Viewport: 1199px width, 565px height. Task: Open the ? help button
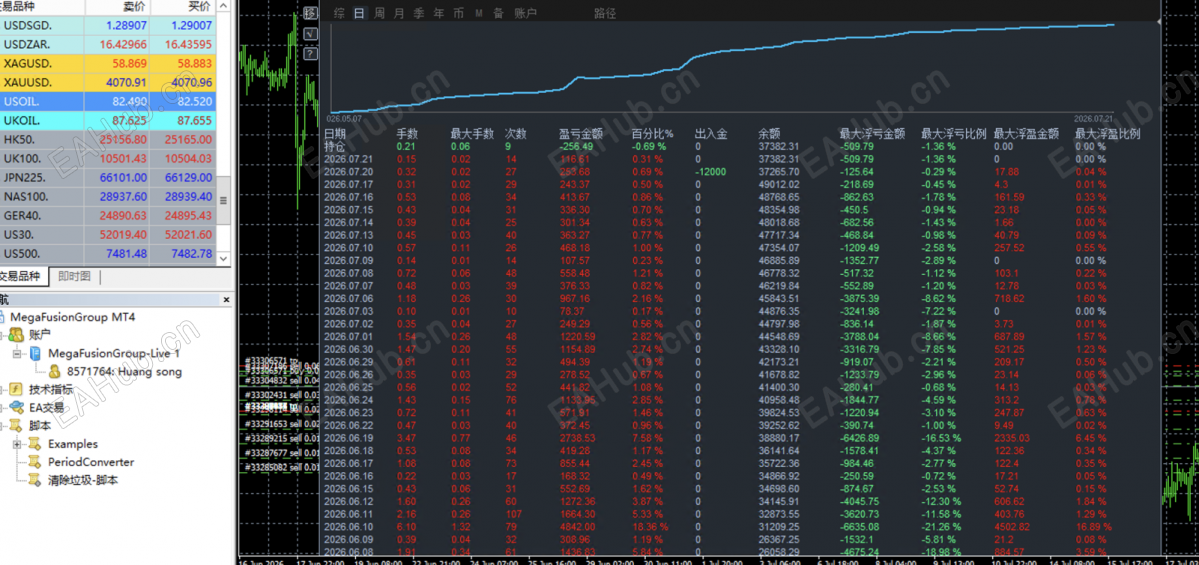pyautogui.click(x=310, y=54)
